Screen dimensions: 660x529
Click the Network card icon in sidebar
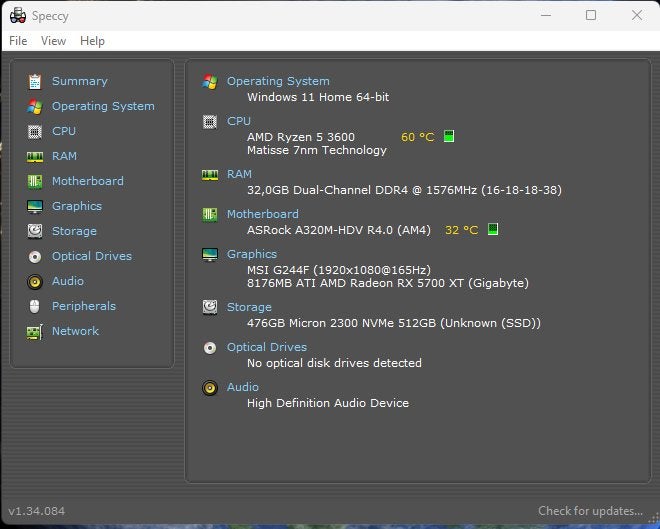coord(35,332)
